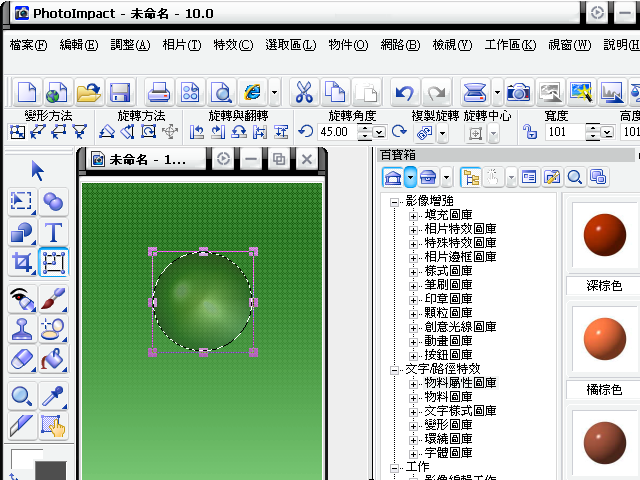Screen dimensions: 640x480
Task: Select the Red eye removal tool
Action: tap(22, 299)
